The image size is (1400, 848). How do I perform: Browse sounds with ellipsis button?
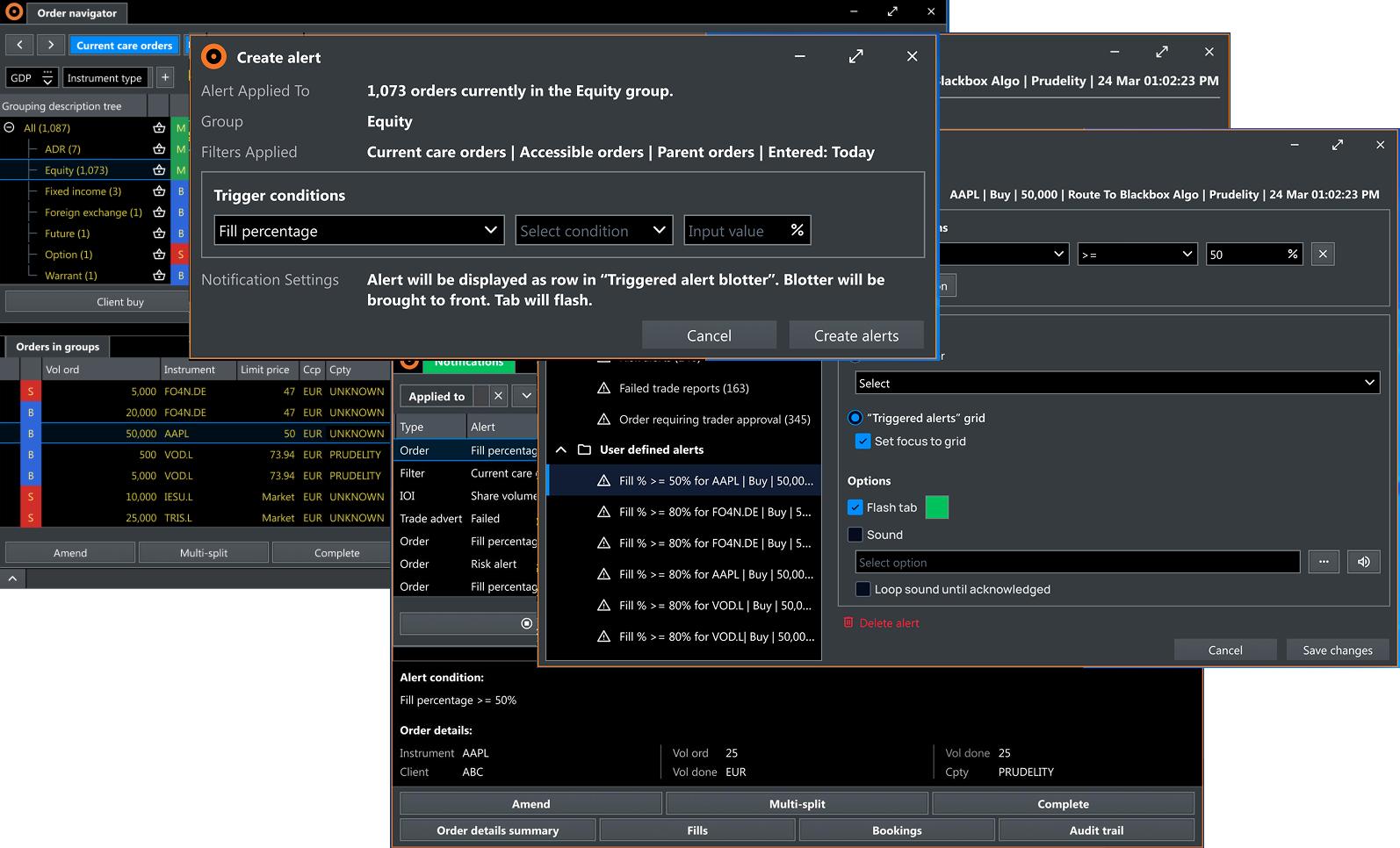click(x=1324, y=562)
